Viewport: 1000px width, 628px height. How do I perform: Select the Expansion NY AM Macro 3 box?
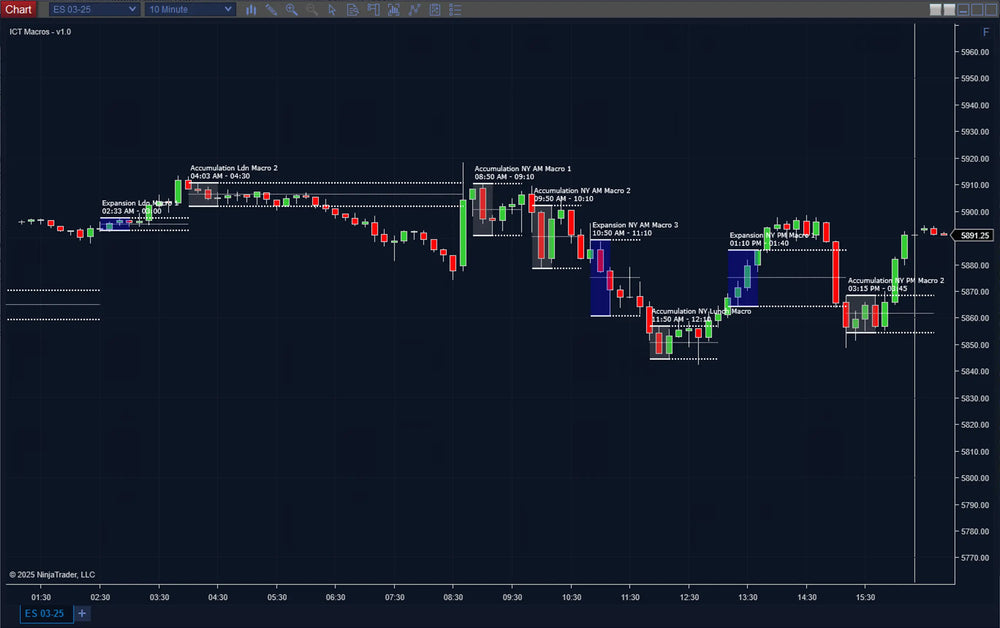coord(600,278)
